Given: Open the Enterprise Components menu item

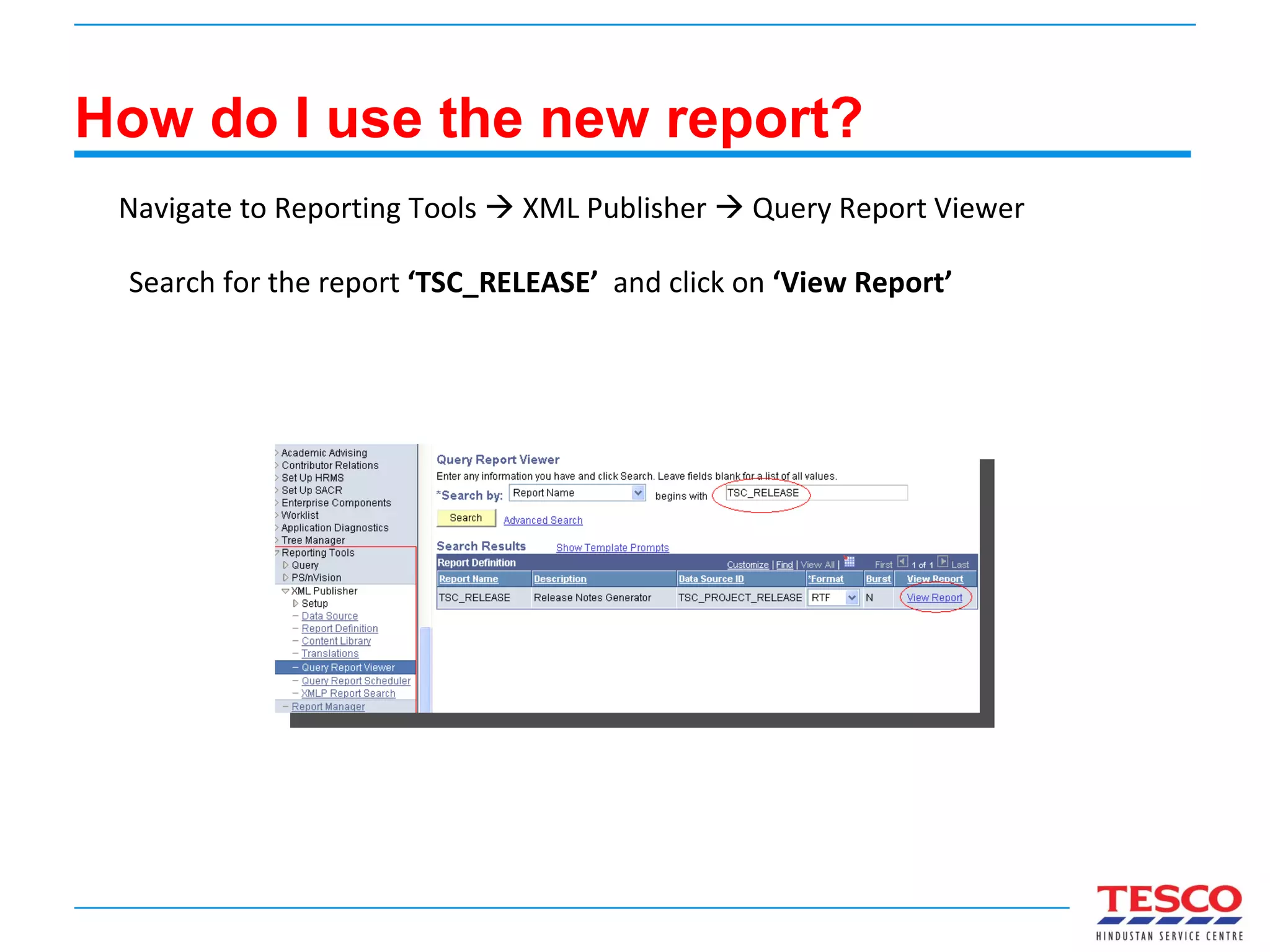Looking at the screenshot, I should 336,503.
